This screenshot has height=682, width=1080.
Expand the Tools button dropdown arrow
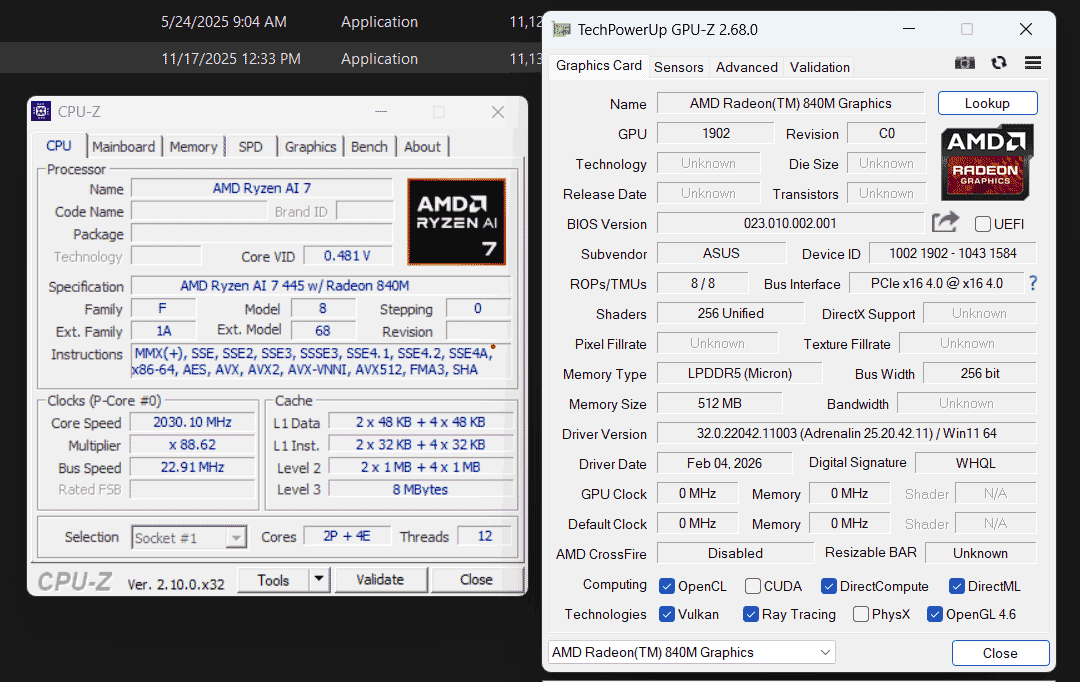coord(319,579)
